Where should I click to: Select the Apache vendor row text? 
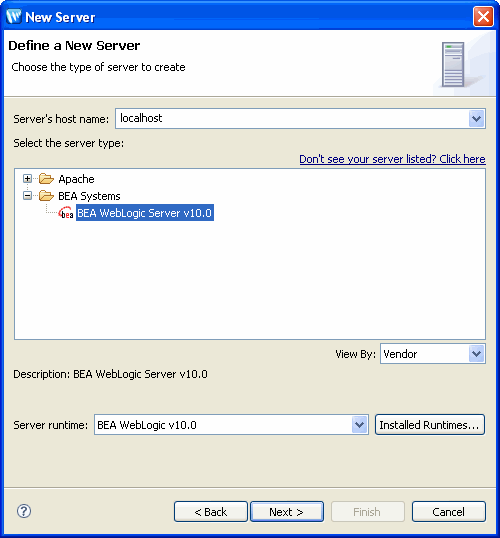pos(76,179)
